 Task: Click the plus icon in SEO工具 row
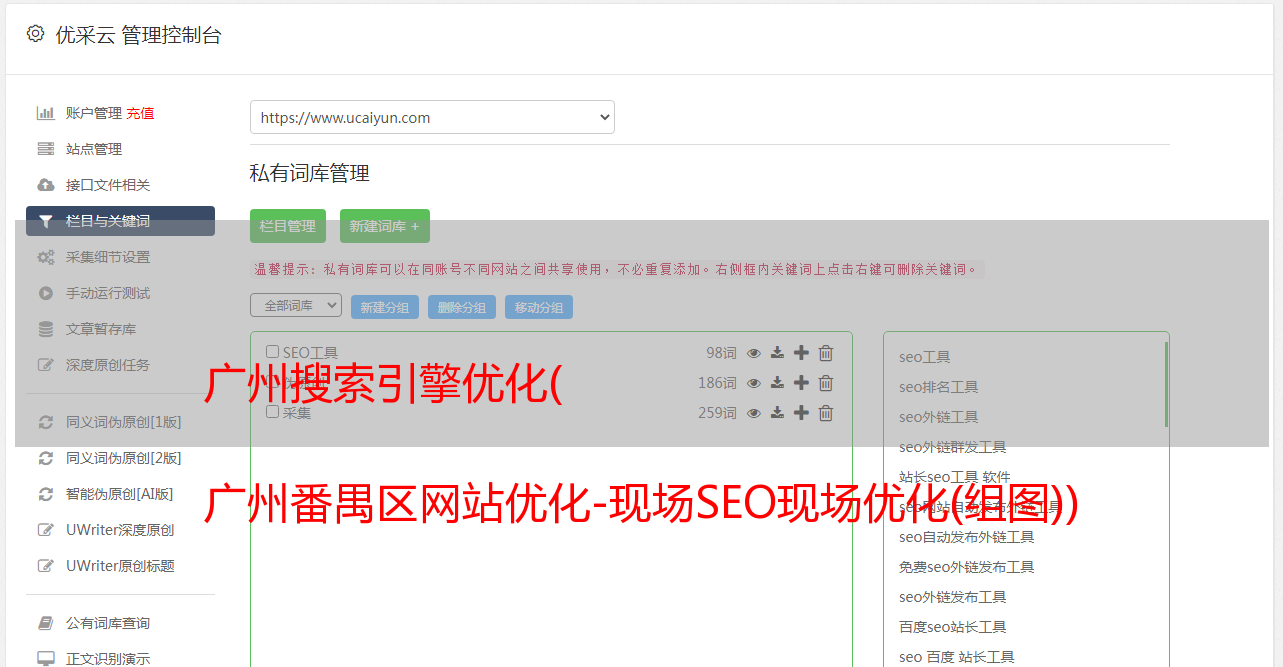(801, 353)
